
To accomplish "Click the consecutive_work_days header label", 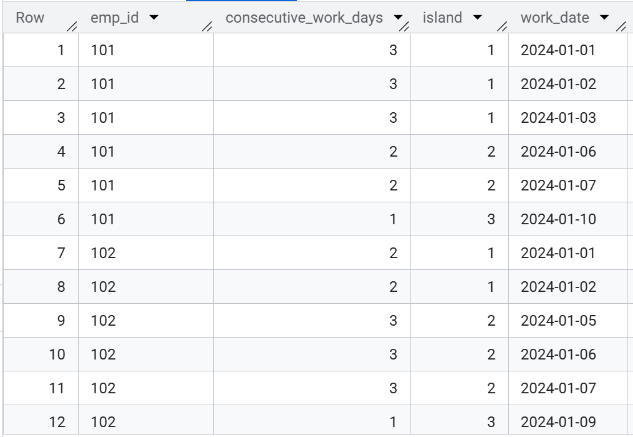I will [x=304, y=18].
